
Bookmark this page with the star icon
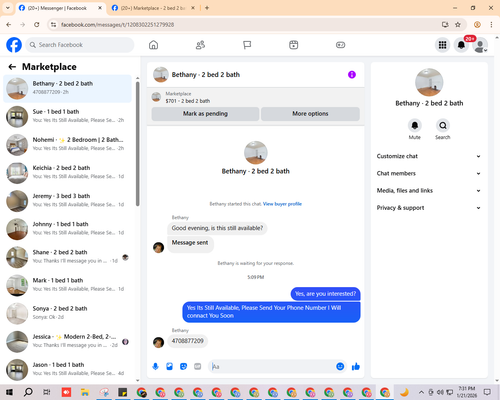coord(458,24)
